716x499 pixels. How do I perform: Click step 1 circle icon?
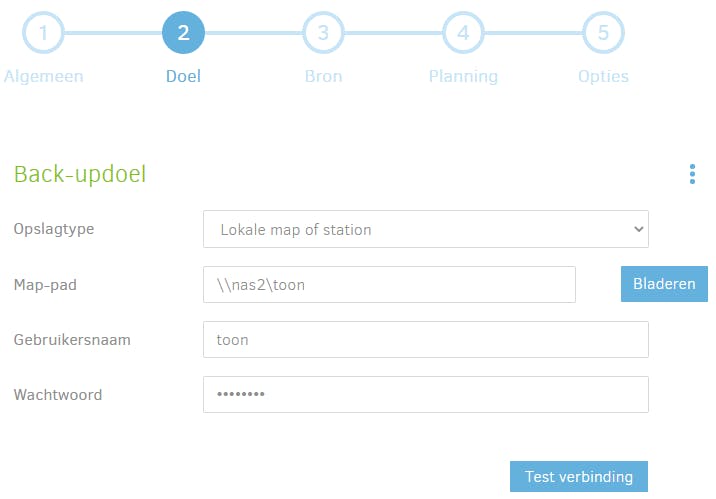pyautogui.click(x=43, y=33)
